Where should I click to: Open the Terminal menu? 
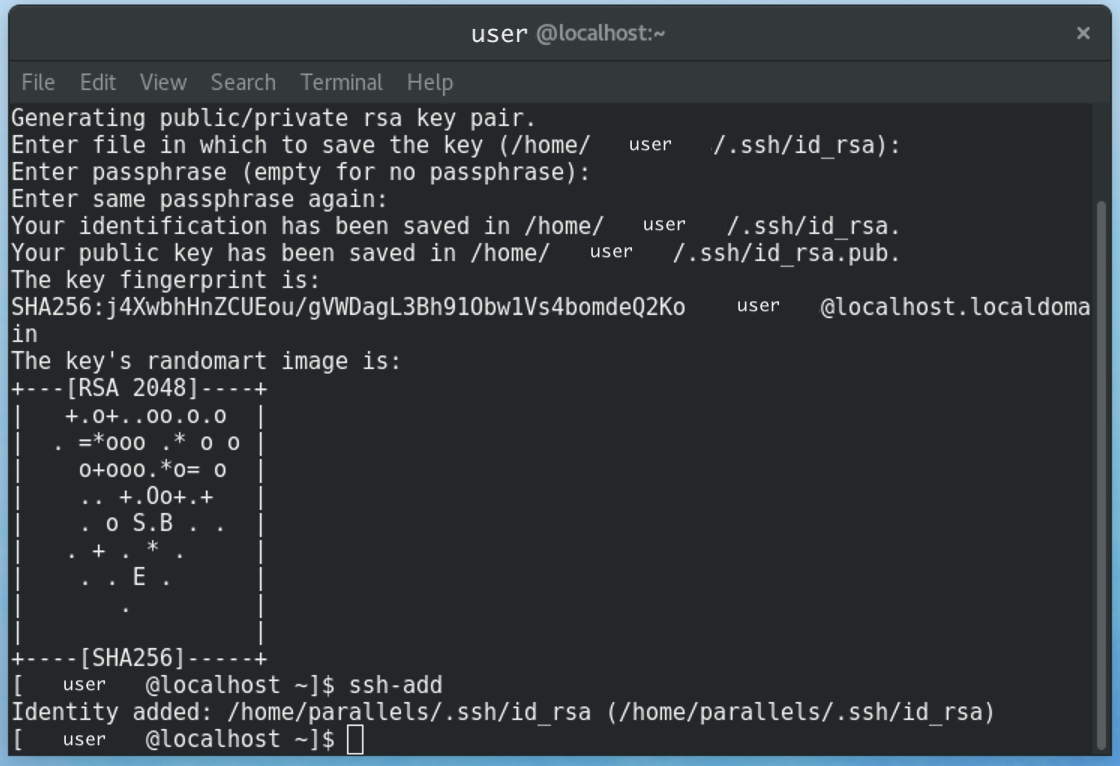coord(341,82)
